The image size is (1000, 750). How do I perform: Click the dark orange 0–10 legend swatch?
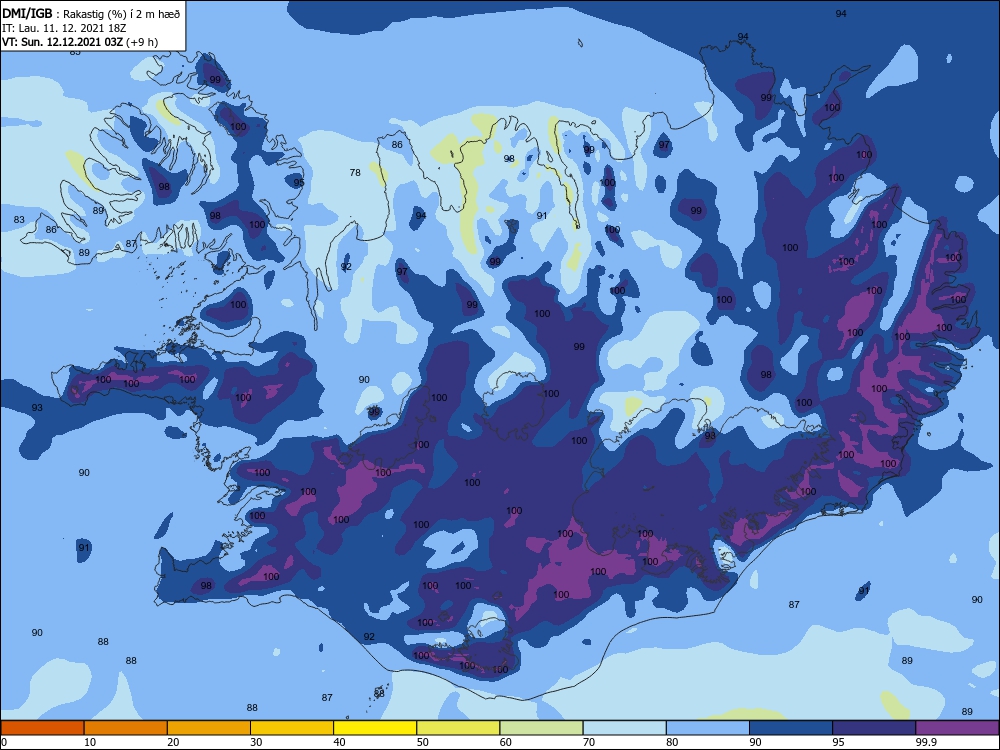click(42, 728)
